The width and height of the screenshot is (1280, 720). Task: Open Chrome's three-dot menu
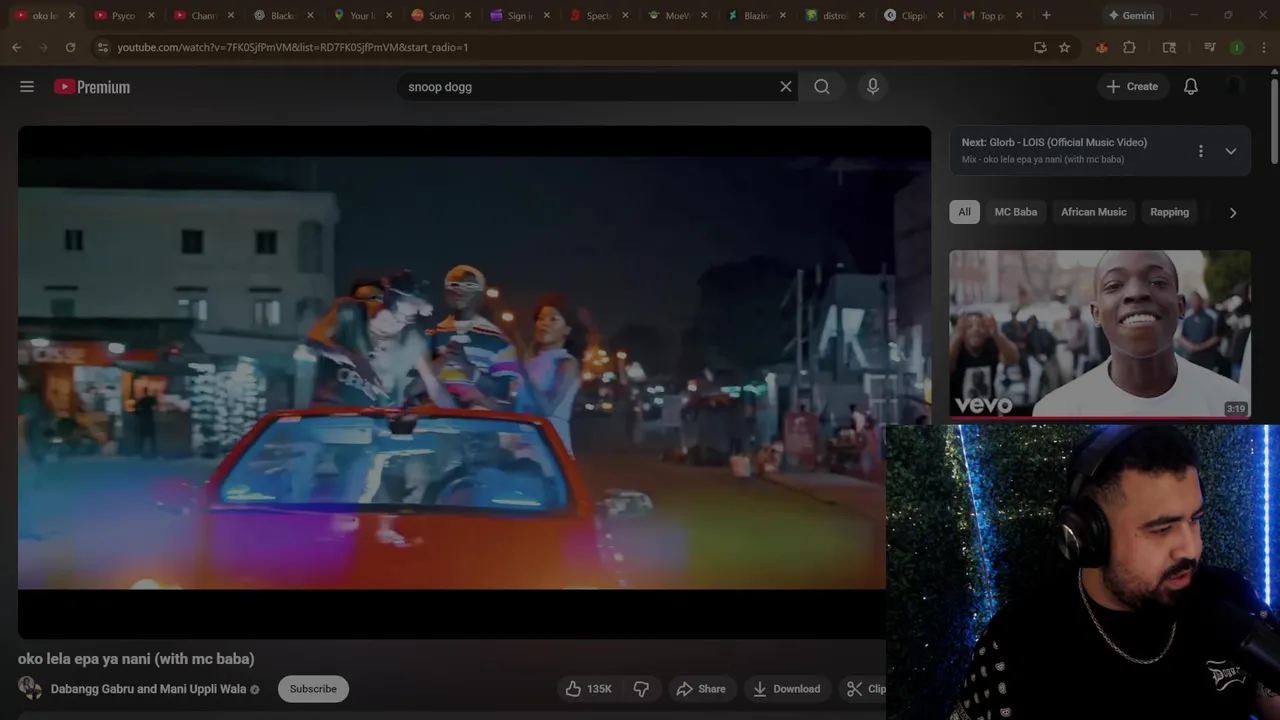click(1264, 47)
